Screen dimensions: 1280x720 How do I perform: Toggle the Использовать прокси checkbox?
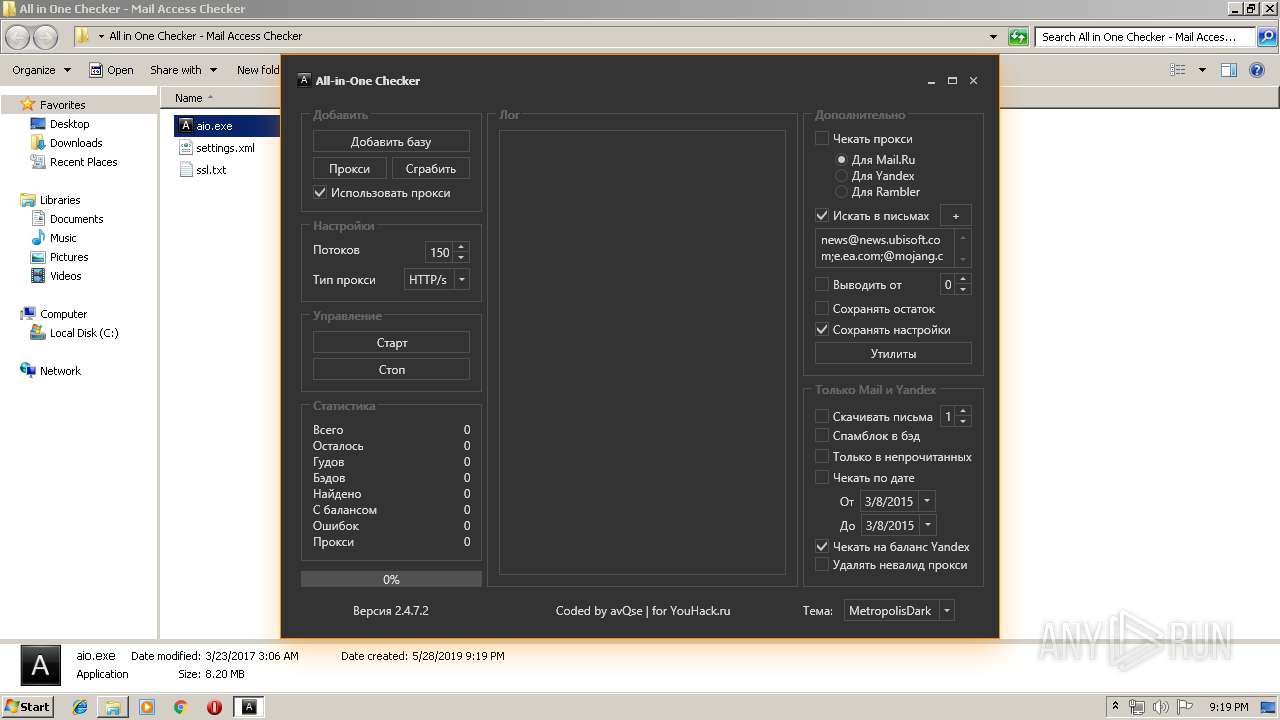(320, 193)
